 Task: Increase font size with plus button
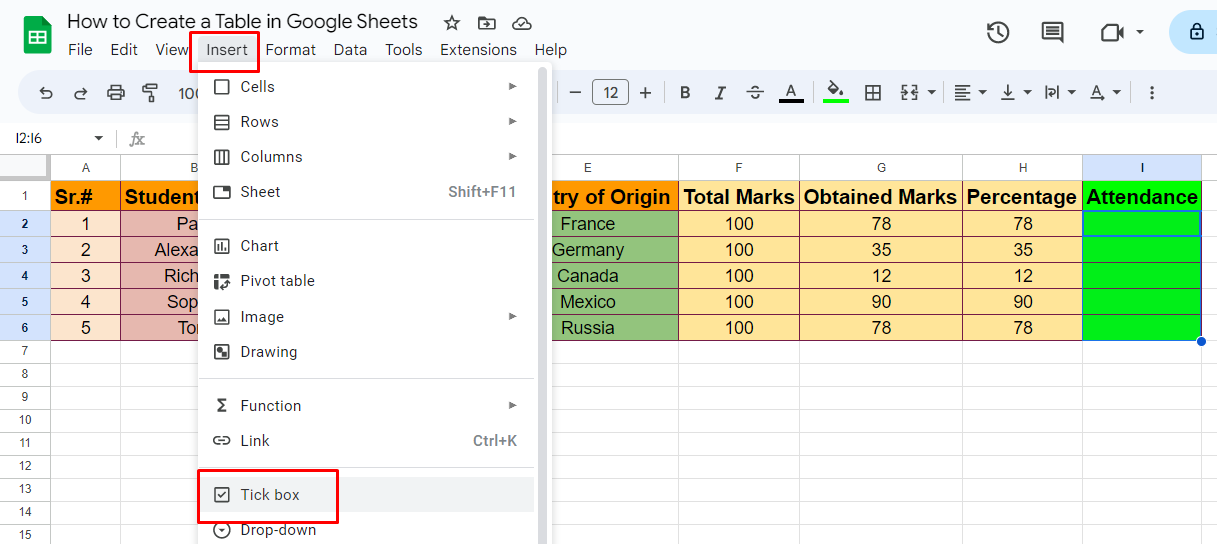645,93
